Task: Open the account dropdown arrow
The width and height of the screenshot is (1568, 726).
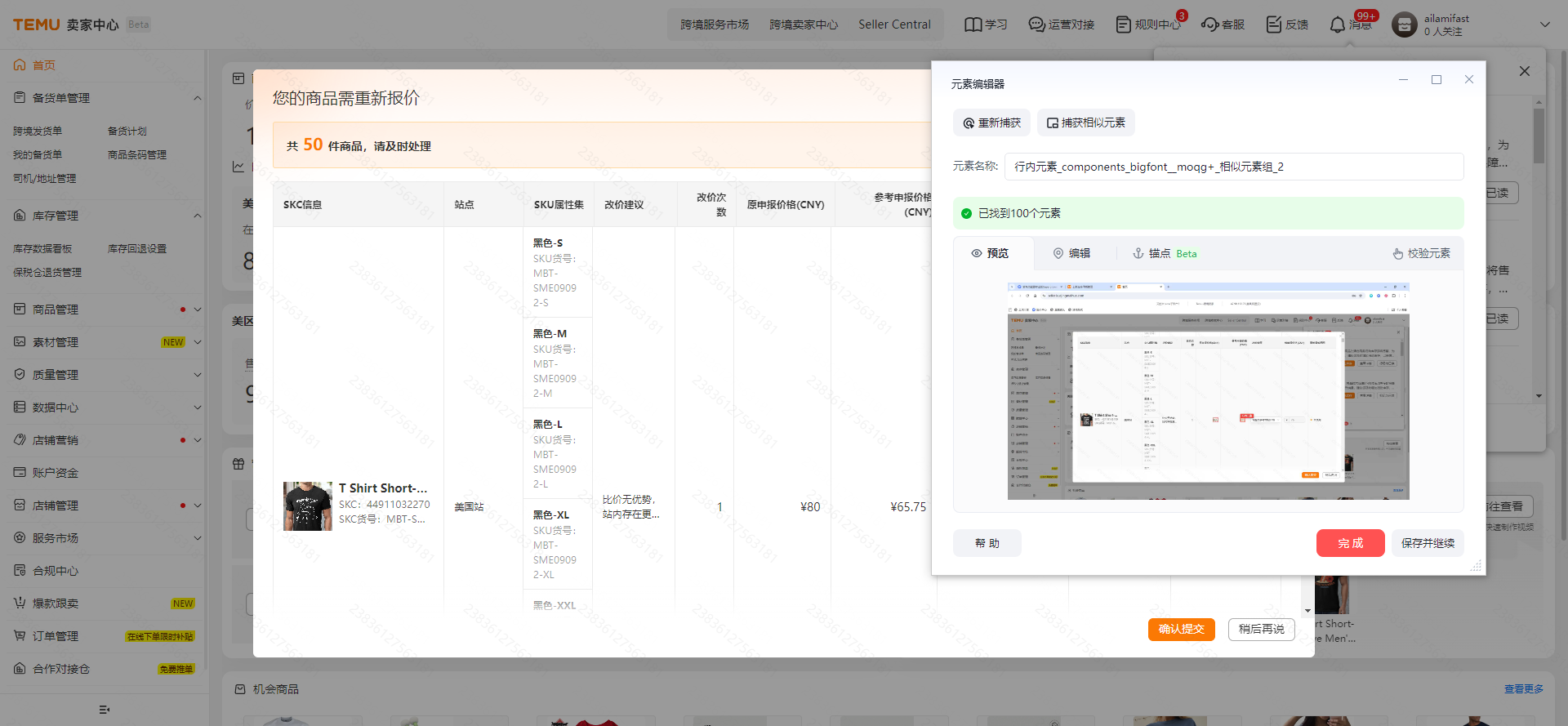Action: (x=1544, y=25)
